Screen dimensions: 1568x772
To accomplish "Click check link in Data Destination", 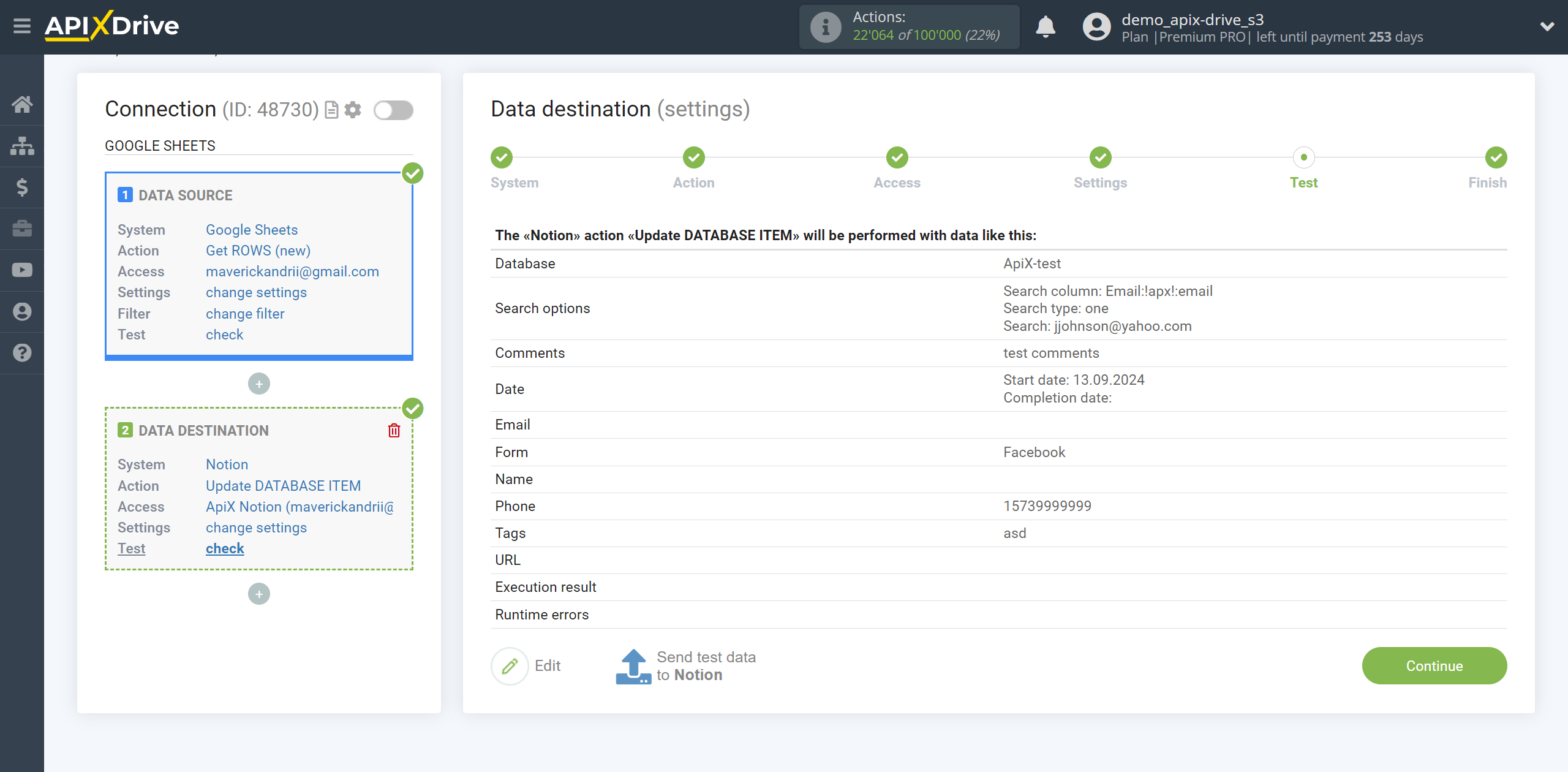I will [x=225, y=548].
